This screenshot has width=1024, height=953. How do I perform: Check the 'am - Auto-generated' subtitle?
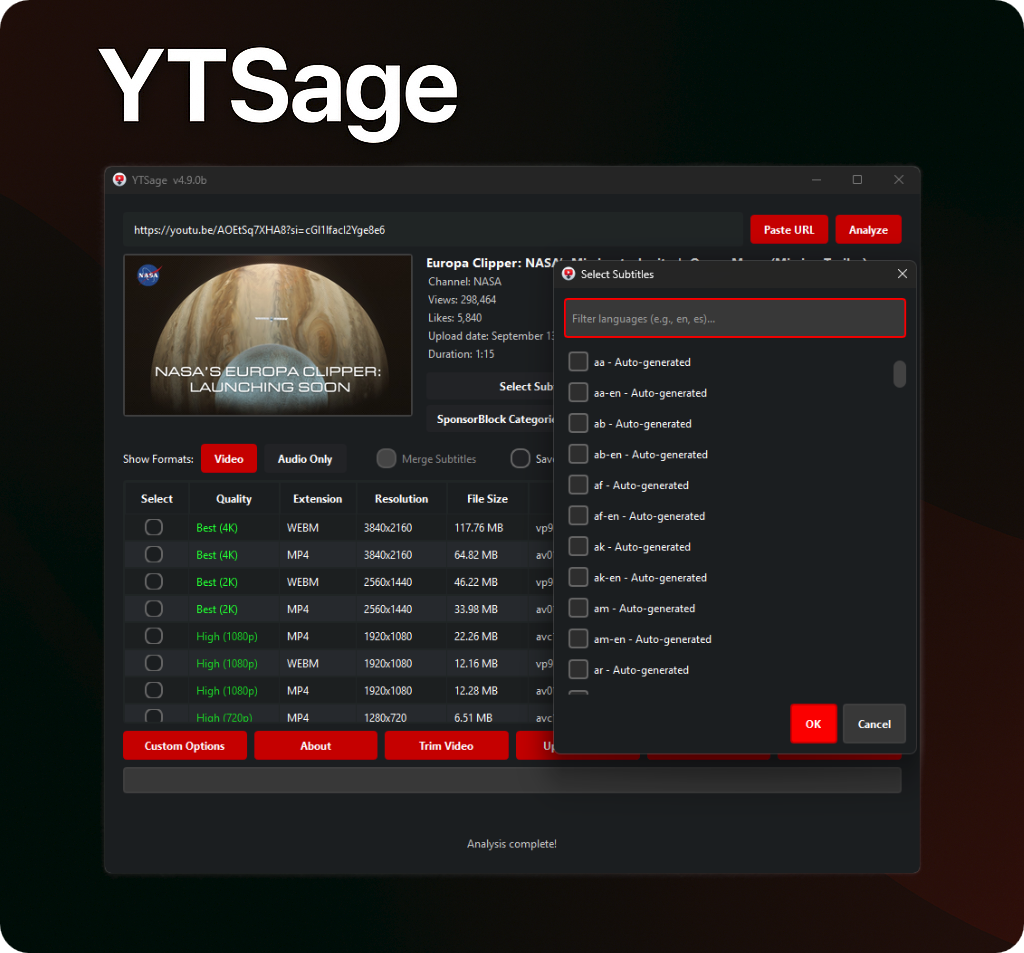point(578,607)
